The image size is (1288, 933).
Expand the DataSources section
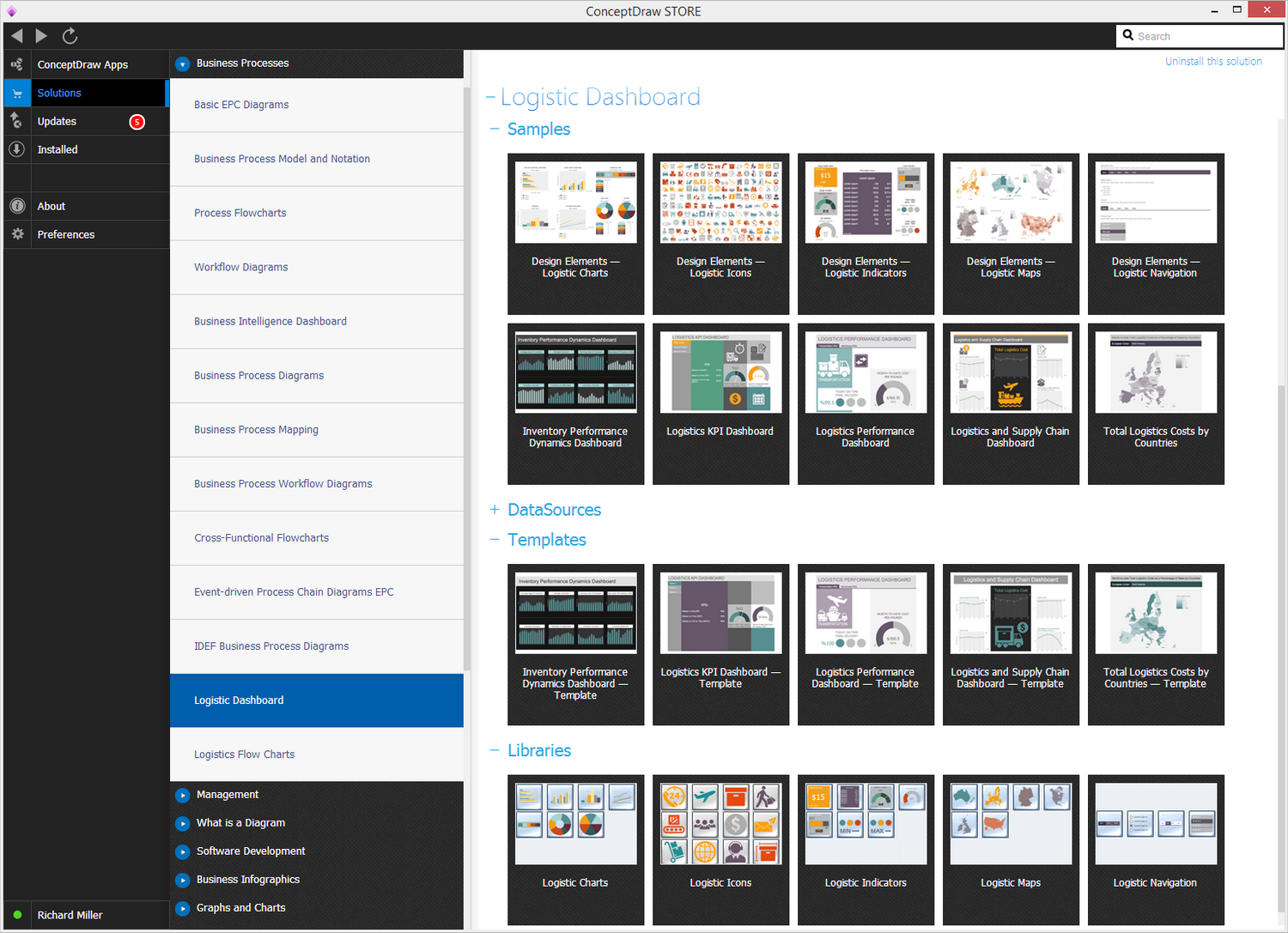[x=495, y=510]
